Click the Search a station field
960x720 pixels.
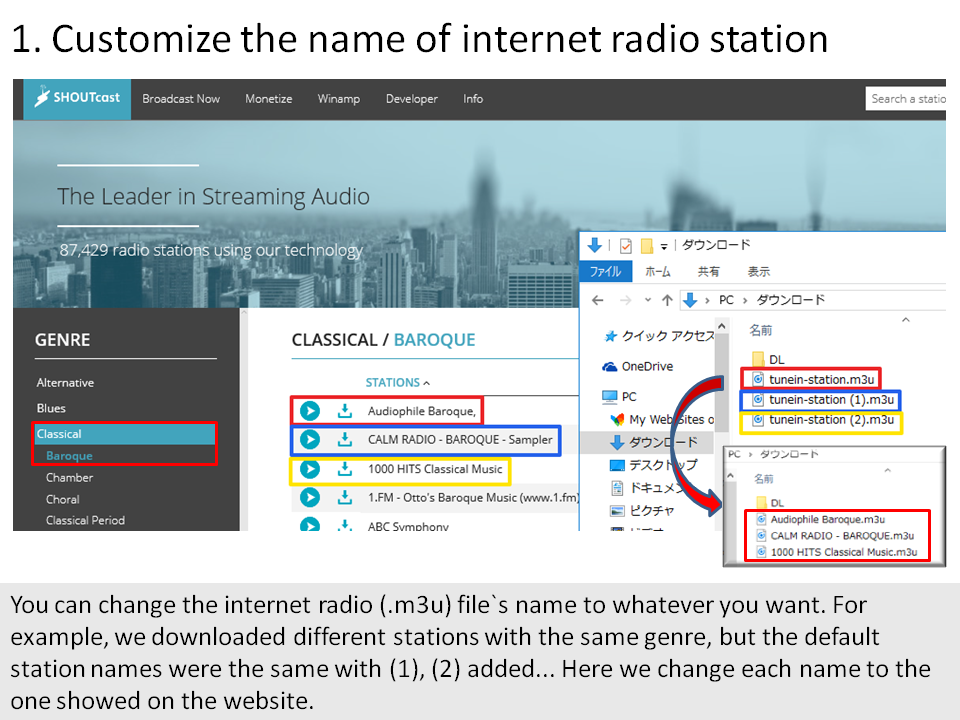pyautogui.click(x=906, y=99)
